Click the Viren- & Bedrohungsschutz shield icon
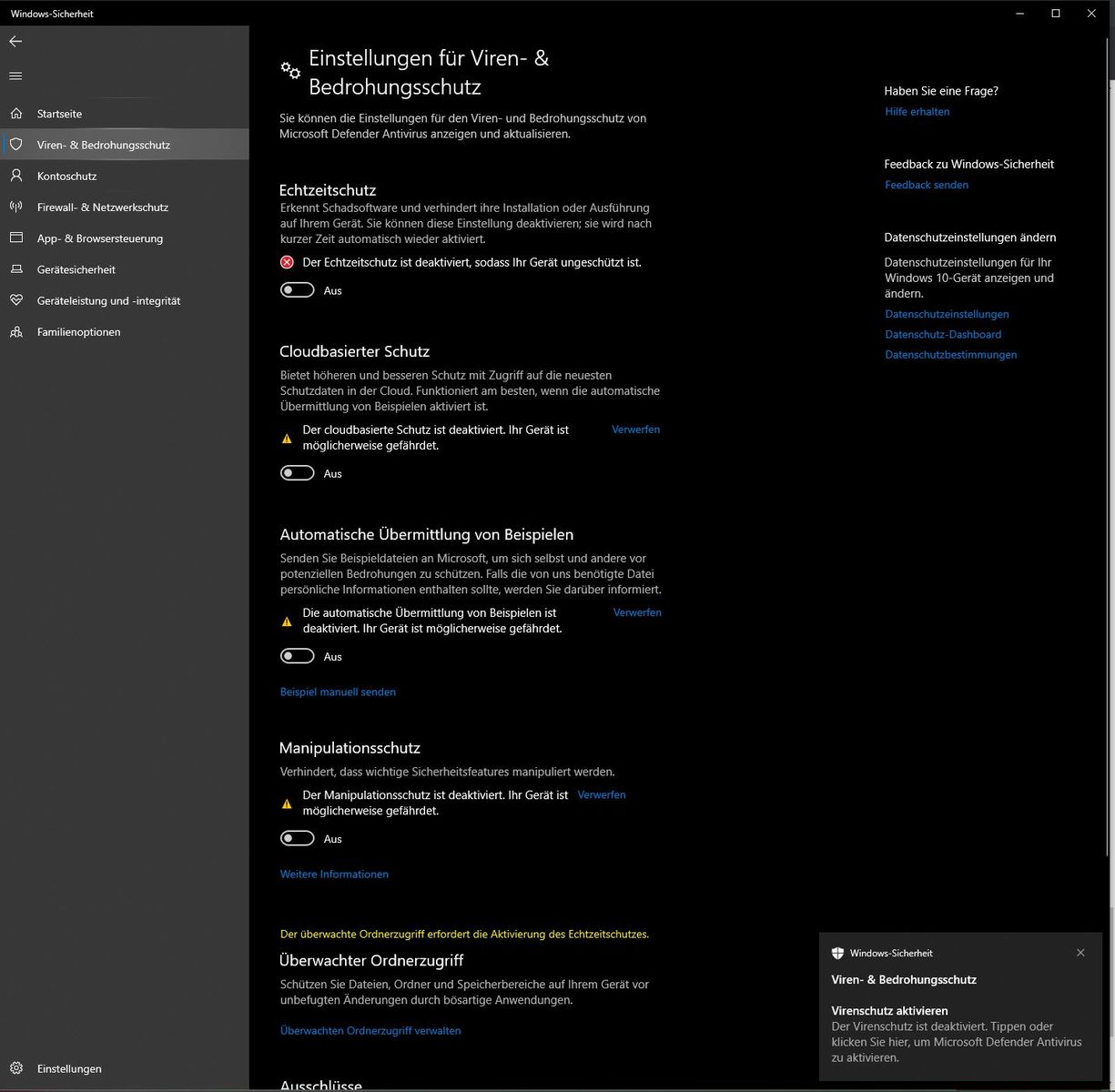The height and width of the screenshot is (1092, 1115). (16, 145)
